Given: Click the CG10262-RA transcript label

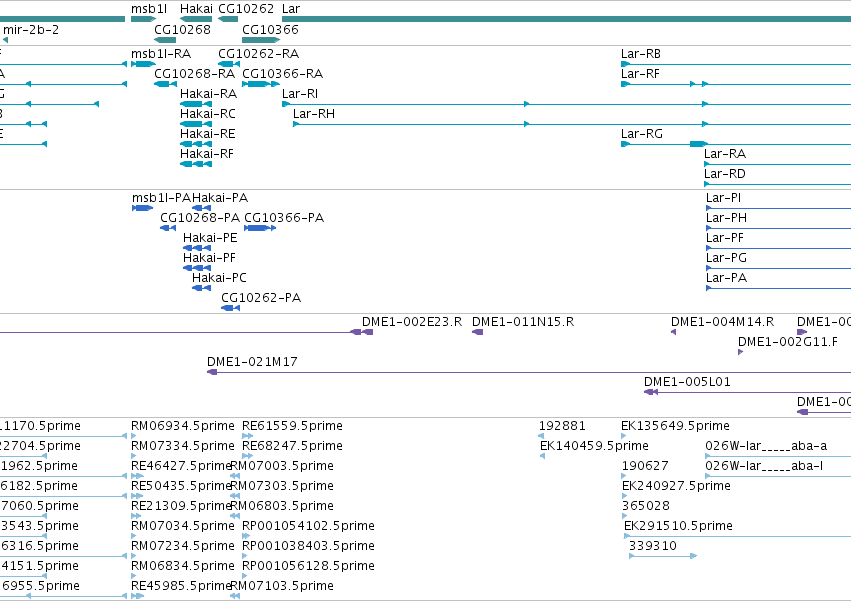Looking at the screenshot, I should (258, 54).
